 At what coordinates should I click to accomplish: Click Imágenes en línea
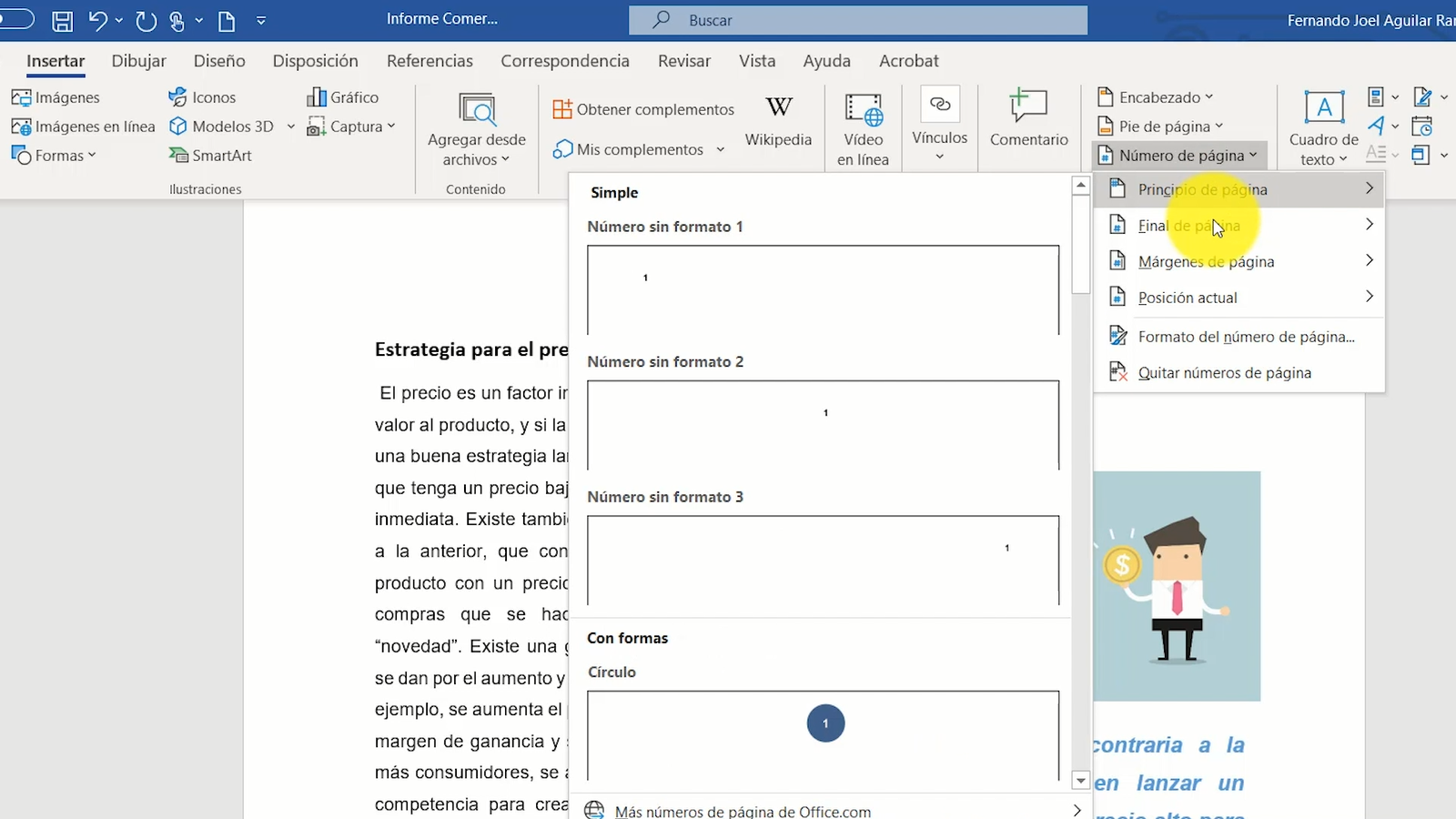pos(83,126)
